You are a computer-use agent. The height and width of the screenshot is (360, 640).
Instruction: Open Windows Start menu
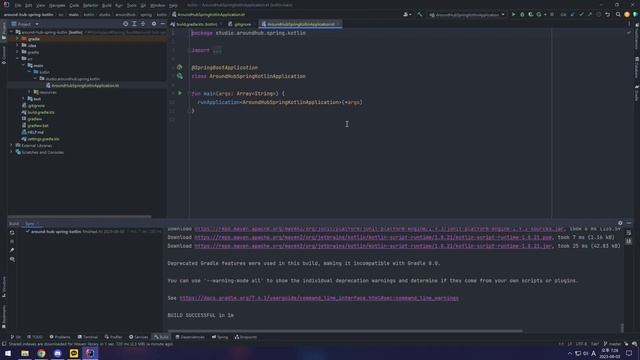[8, 353]
